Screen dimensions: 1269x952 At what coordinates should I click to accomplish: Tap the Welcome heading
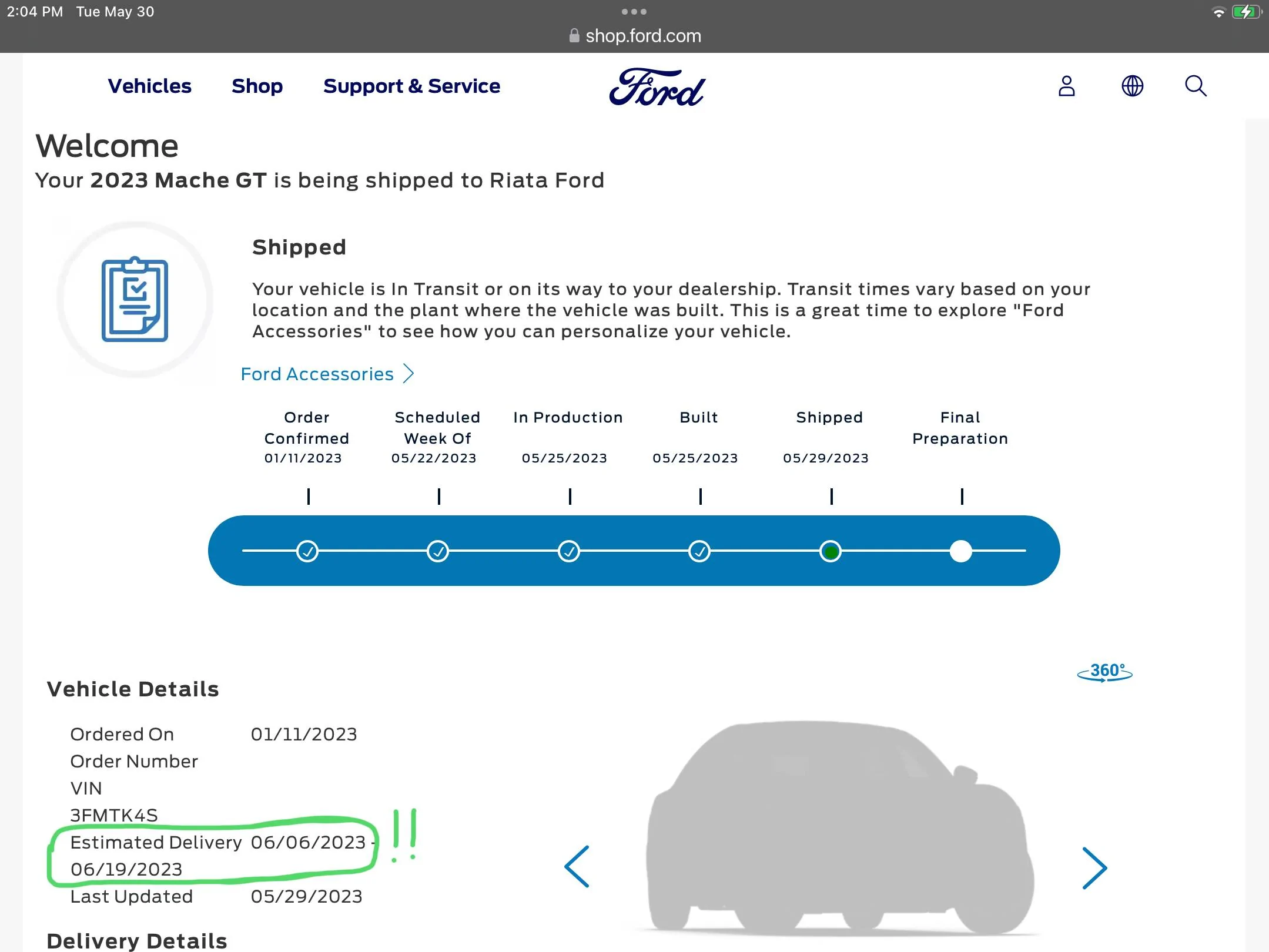point(107,146)
